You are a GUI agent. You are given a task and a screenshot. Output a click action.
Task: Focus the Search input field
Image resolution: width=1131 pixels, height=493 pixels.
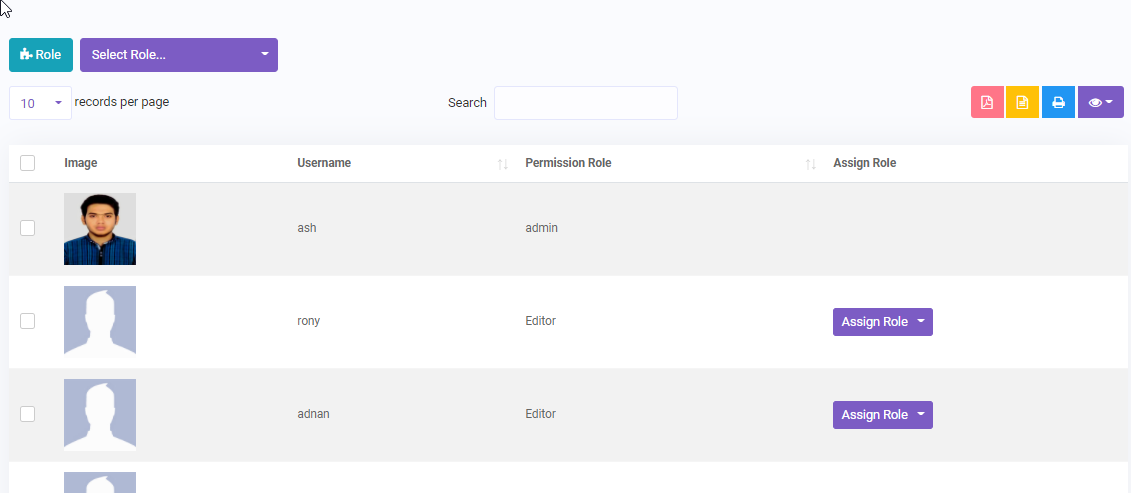pyautogui.click(x=585, y=103)
